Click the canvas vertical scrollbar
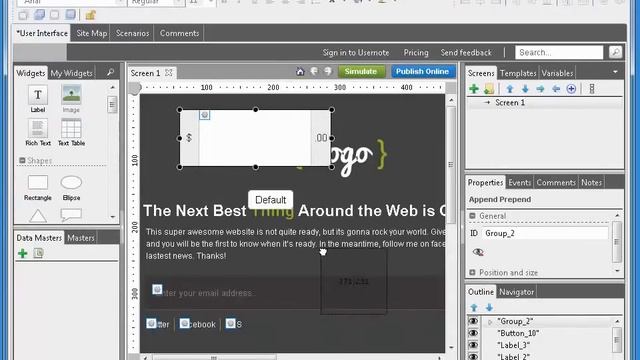 tap(451, 164)
